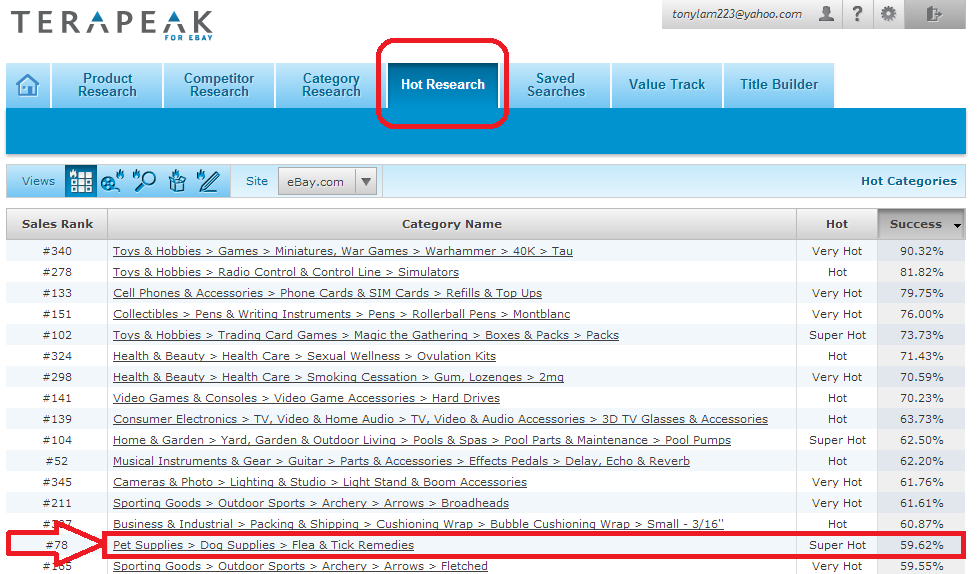Click the 62.50% success value
The image size is (978, 574).
pyautogui.click(x=921, y=440)
